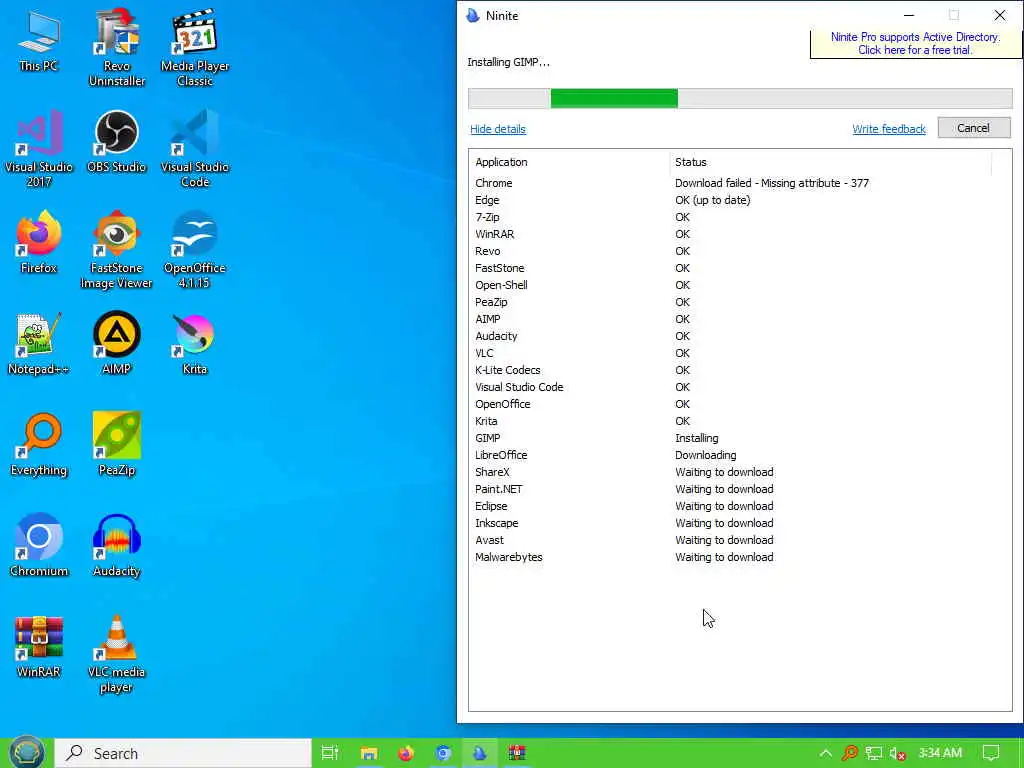Open File Explorer from the taskbar
The height and width of the screenshot is (768, 1024).
coord(368,753)
